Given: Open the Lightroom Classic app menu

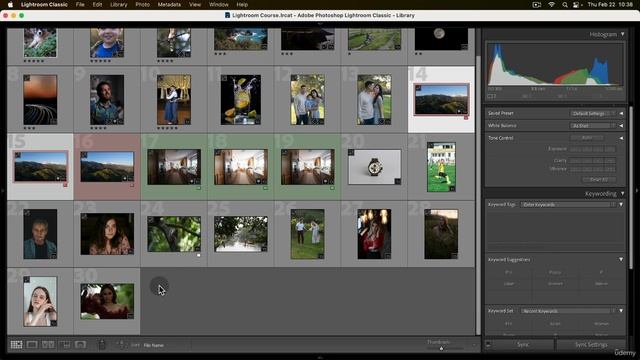Looking at the screenshot, I should click(x=44, y=4).
